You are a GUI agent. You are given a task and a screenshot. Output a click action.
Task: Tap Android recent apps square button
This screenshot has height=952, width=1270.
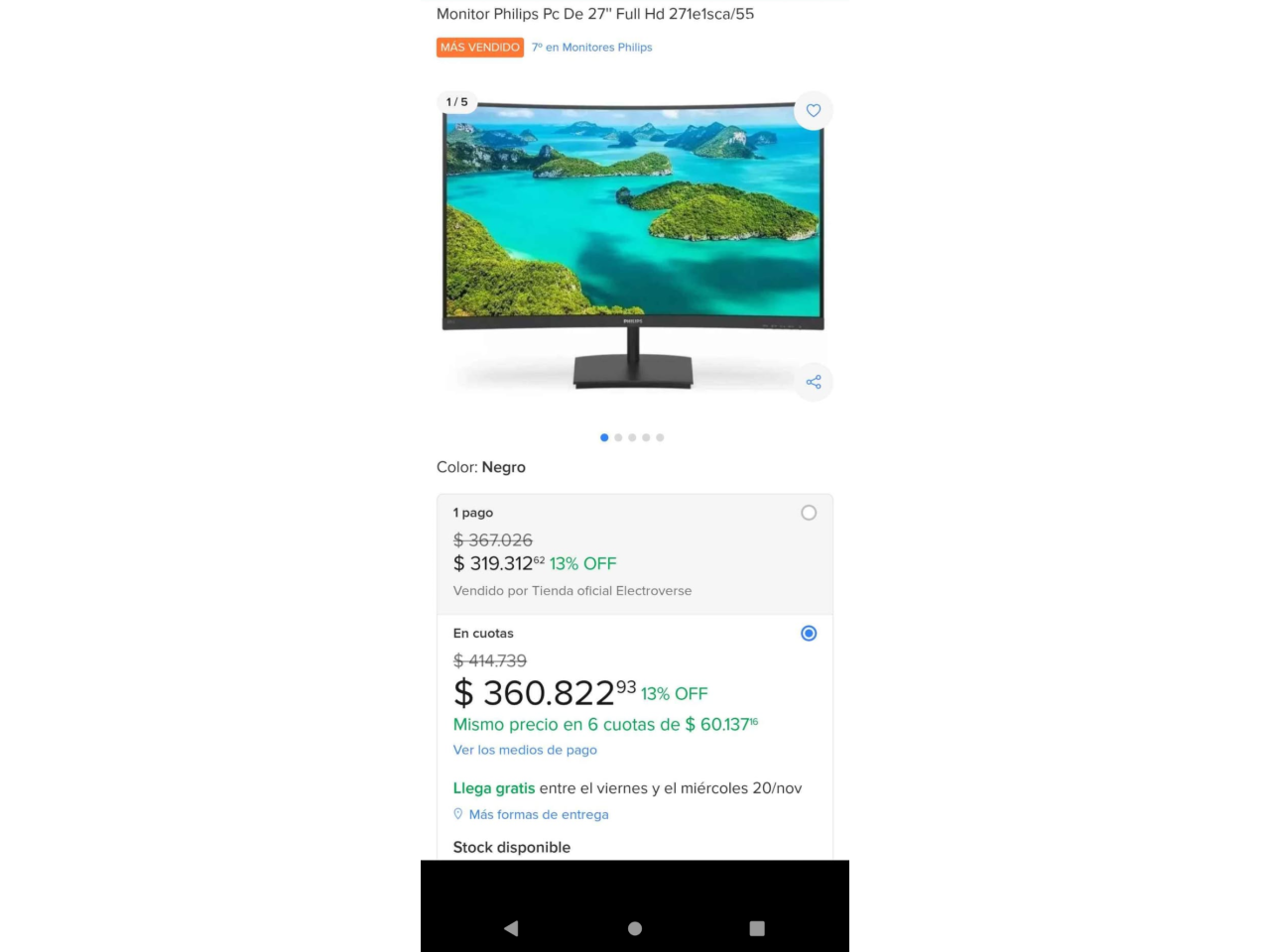[757, 928]
